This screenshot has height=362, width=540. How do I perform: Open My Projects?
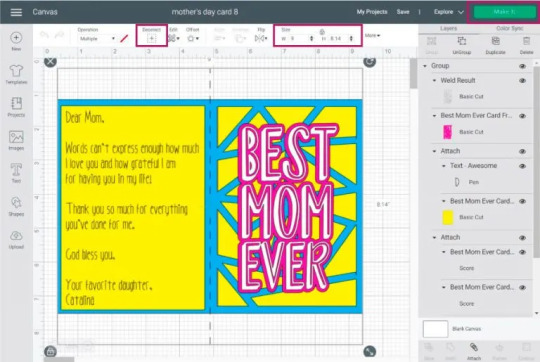pos(372,12)
